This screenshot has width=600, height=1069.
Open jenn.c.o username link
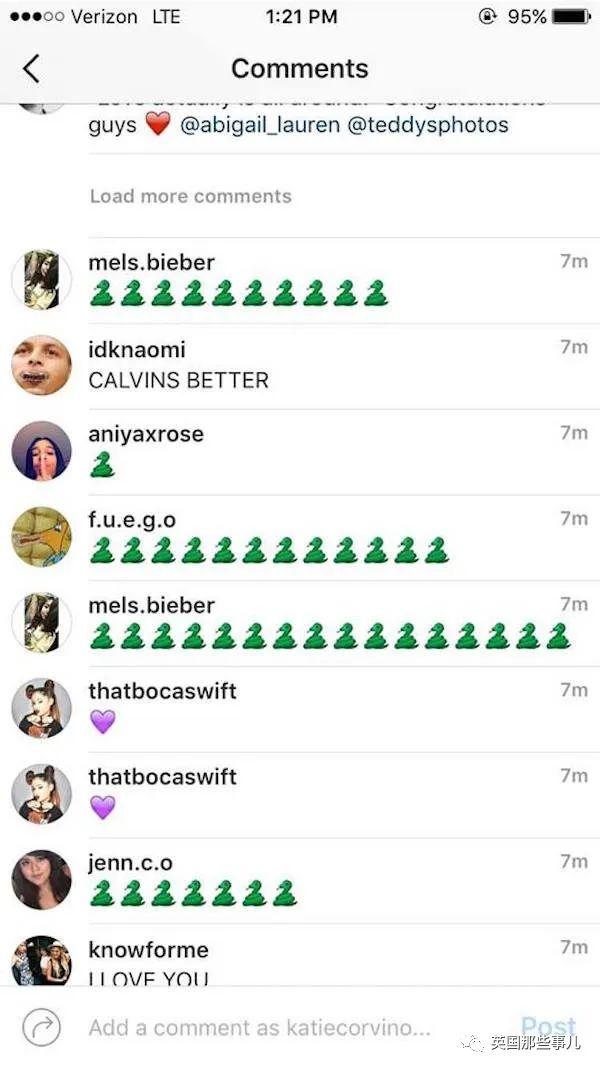[x=130, y=863]
